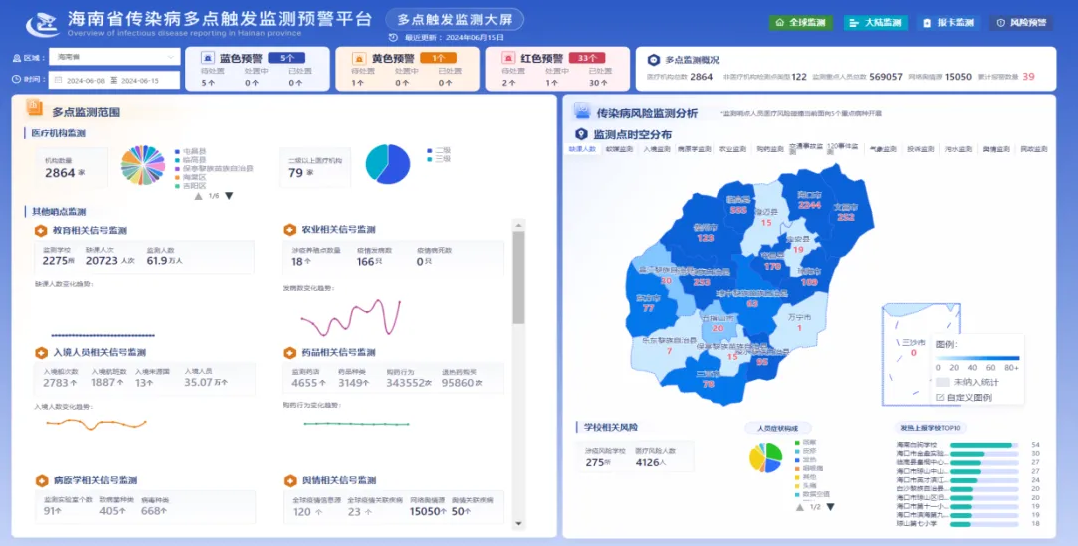Viewport: 1078px width, 546px height.
Task: Open 报卡监测 header button
Action: tap(949, 23)
